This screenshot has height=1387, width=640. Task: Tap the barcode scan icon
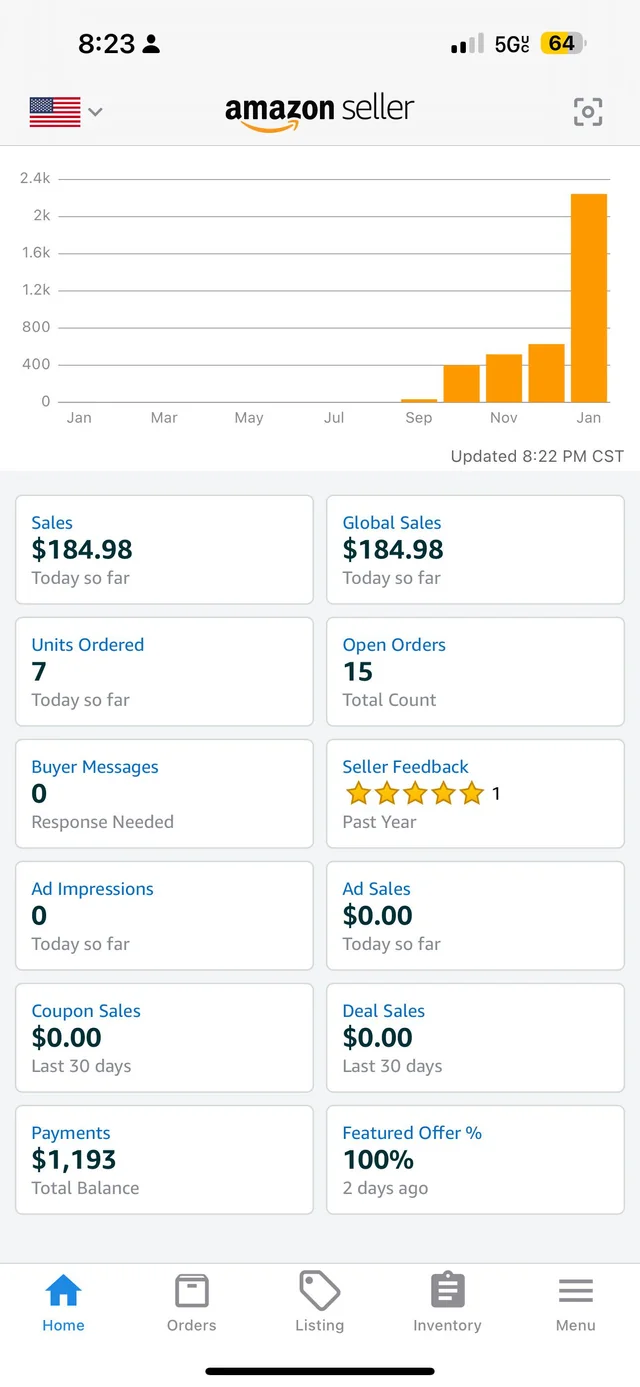click(588, 112)
